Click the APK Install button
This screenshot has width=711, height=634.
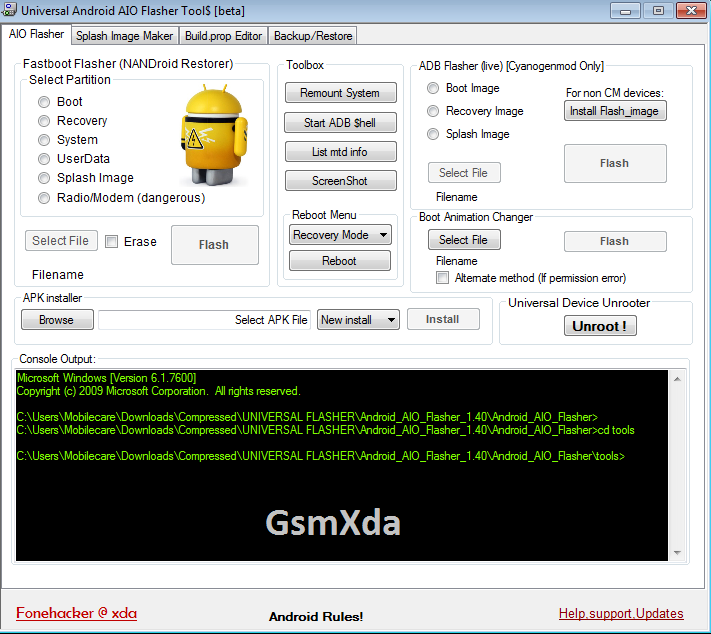(443, 319)
